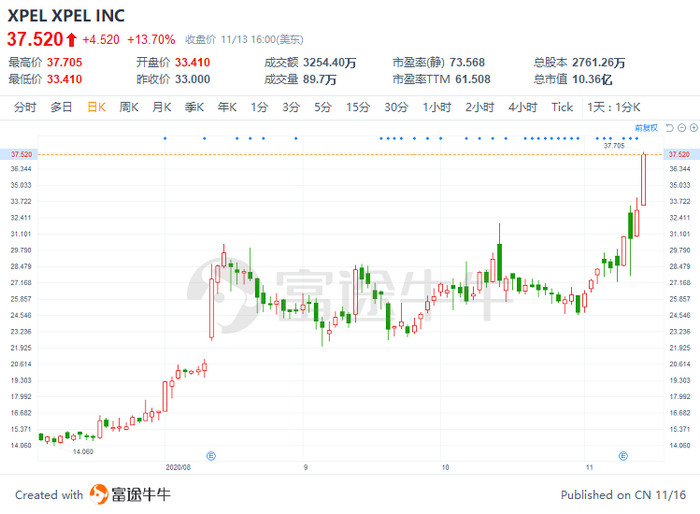Click the 市盈率(静) value 73.568
The image size is (700, 514).
pyautogui.click(x=467, y=63)
